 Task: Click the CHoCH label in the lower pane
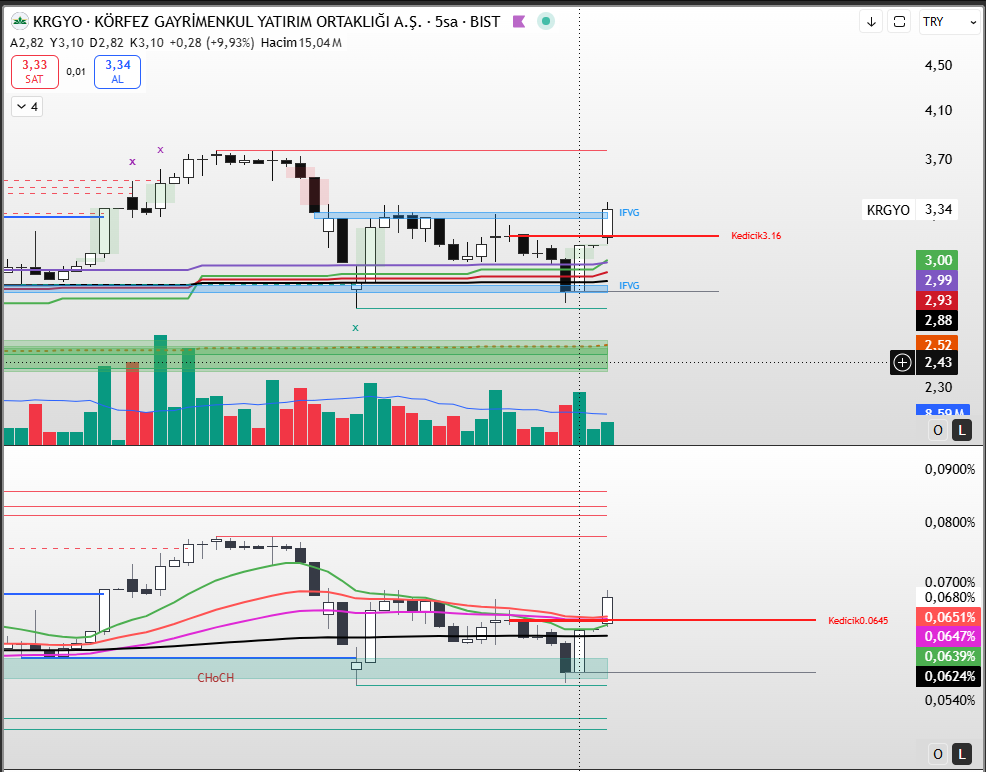pyautogui.click(x=216, y=678)
